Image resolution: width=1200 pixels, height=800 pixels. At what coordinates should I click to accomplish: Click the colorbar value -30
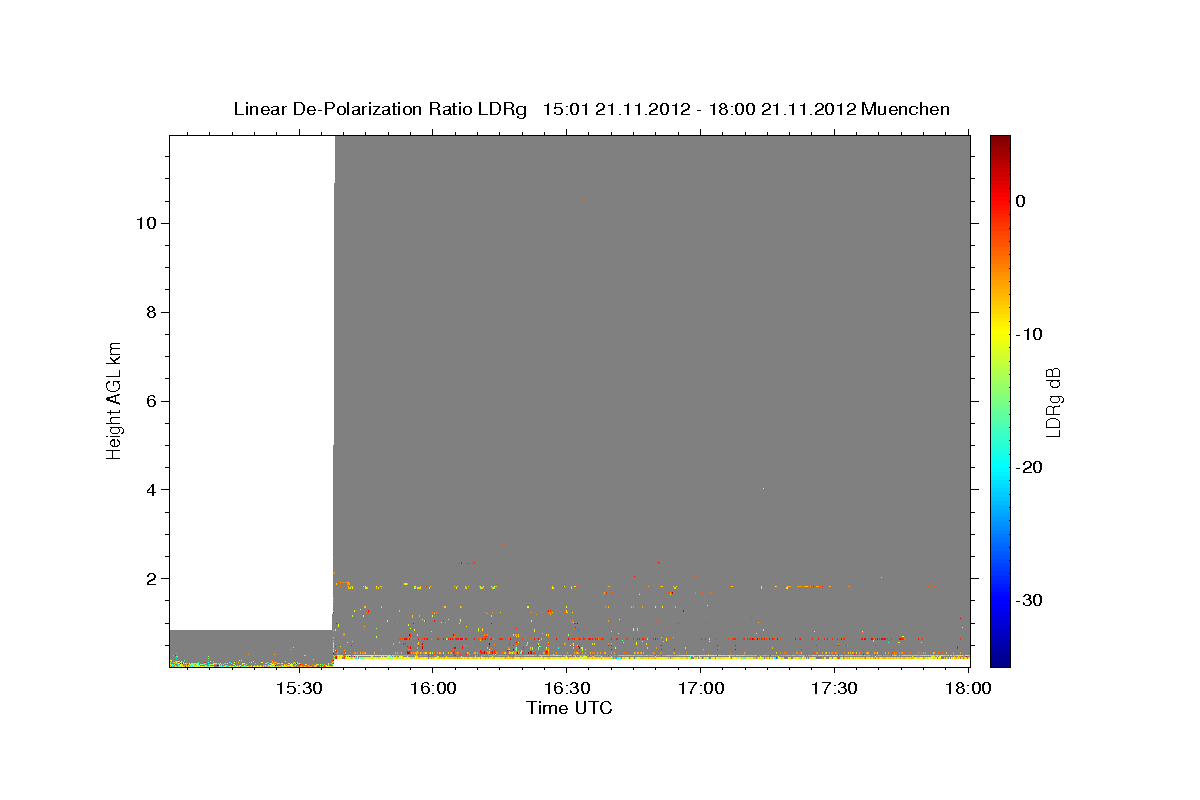click(1029, 600)
